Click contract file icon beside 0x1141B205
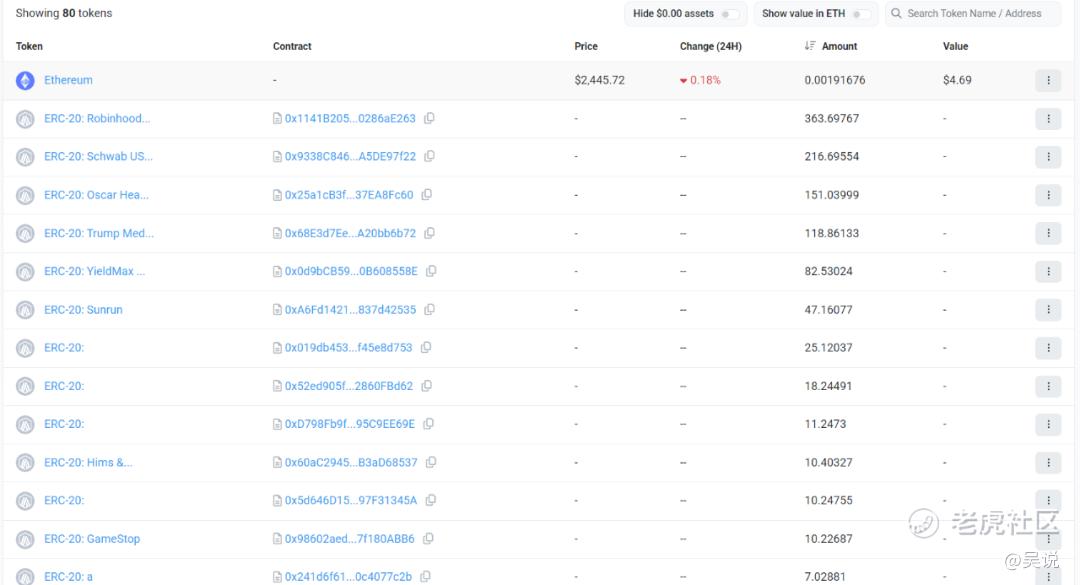 click(277, 119)
